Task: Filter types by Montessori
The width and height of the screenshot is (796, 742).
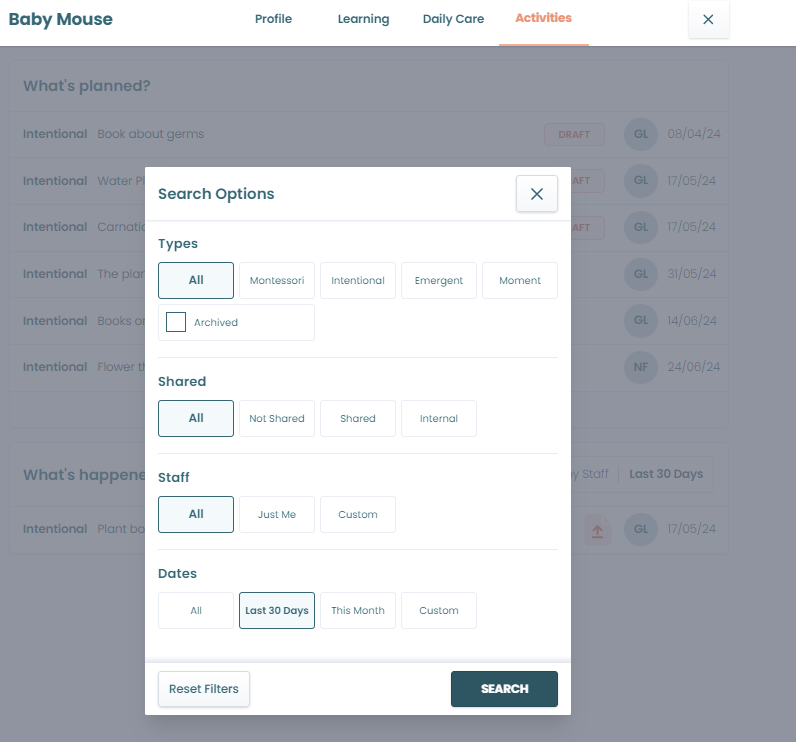Action: point(277,280)
